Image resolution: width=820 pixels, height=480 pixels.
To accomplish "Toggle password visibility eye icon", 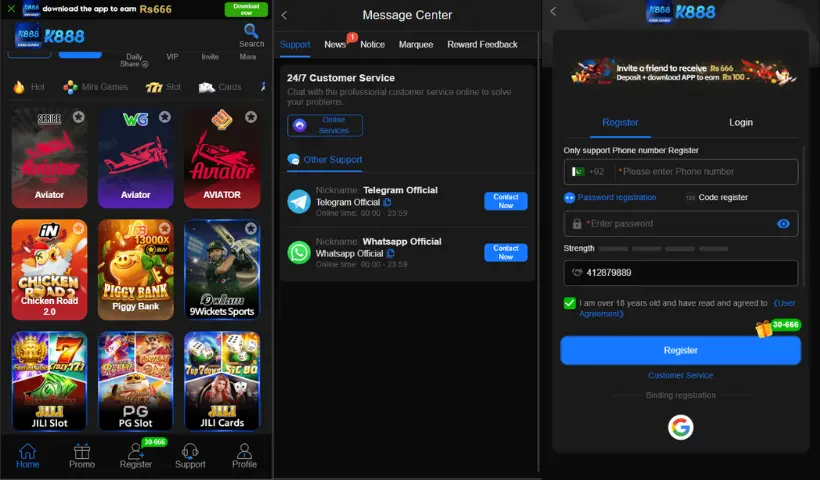I will coord(783,224).
